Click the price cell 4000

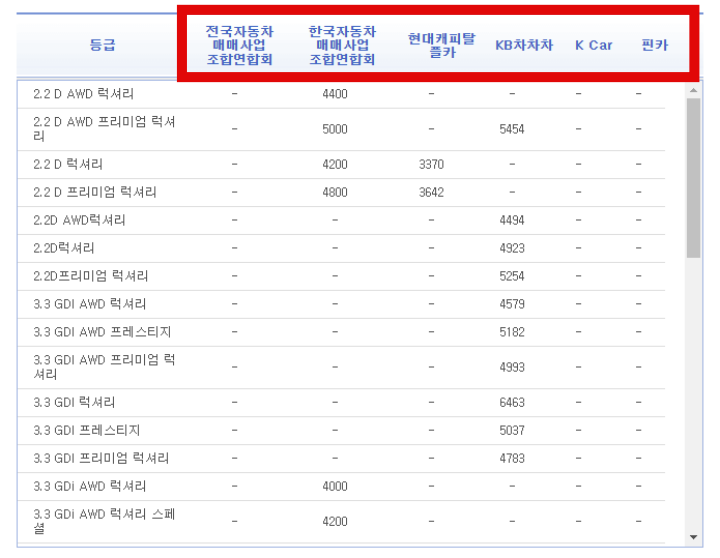click(335, 486)
